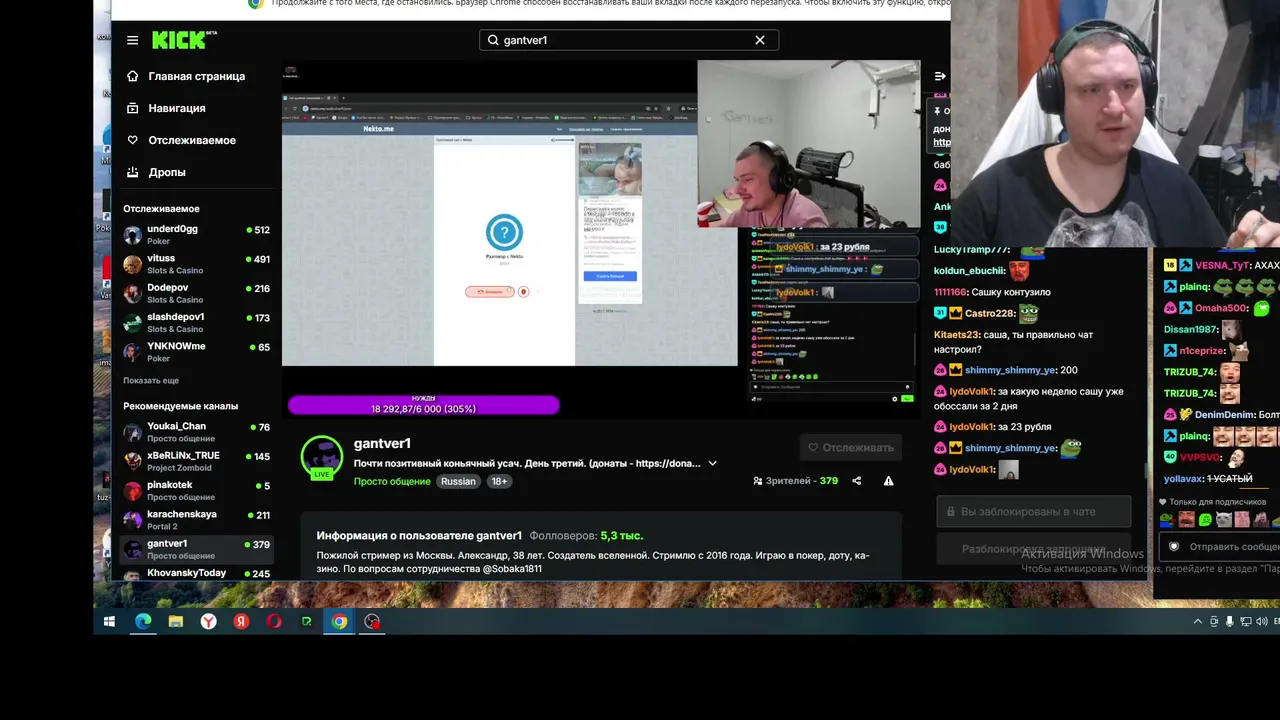Click the home icon beside Главная страница

(132, 76)
